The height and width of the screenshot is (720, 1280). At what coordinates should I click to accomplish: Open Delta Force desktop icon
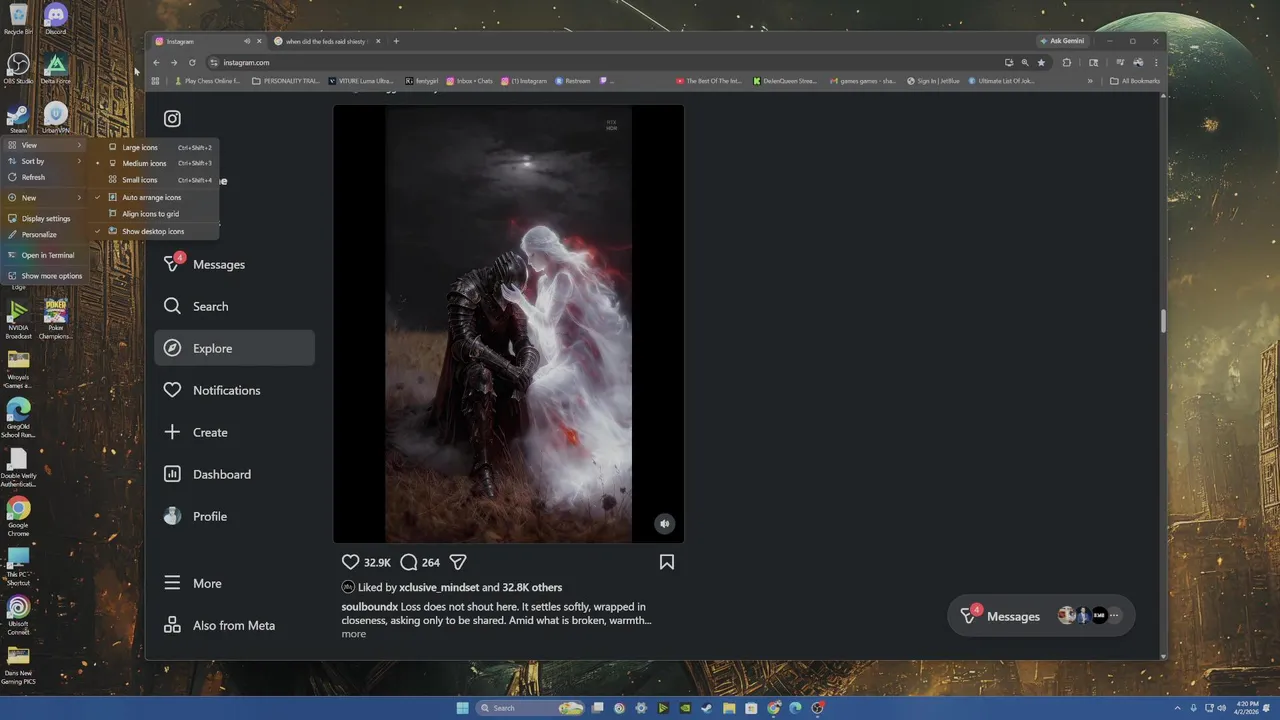56,68
